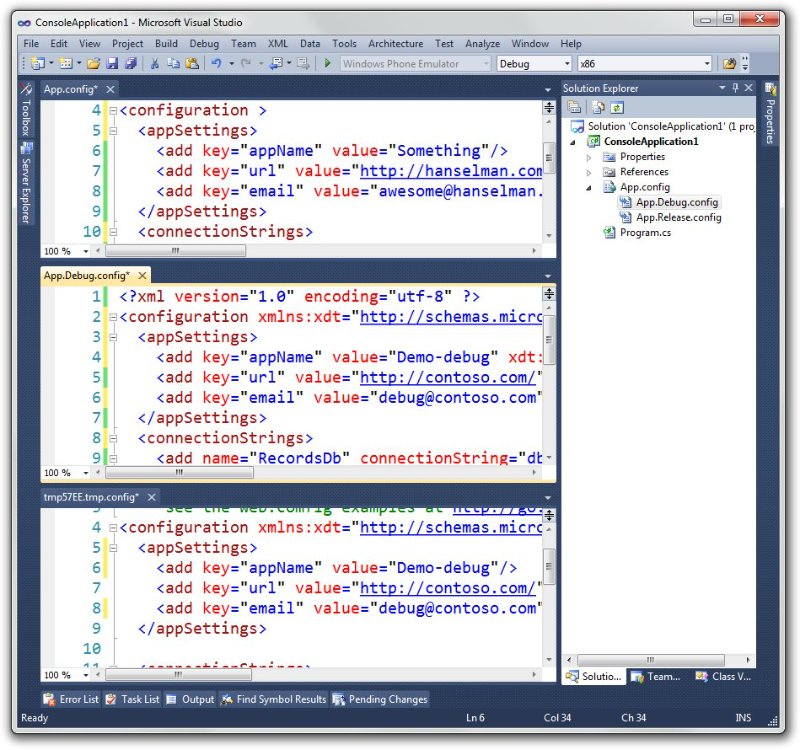Open the Architecture menu
The image size is (800, 750).
coord(396,43)
